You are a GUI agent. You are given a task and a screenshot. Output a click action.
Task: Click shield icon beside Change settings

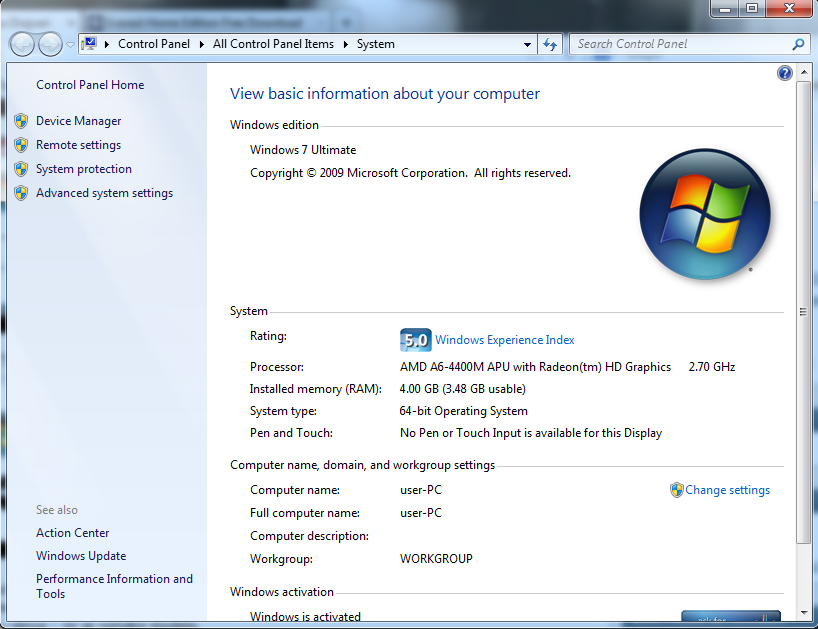point(677,490)
